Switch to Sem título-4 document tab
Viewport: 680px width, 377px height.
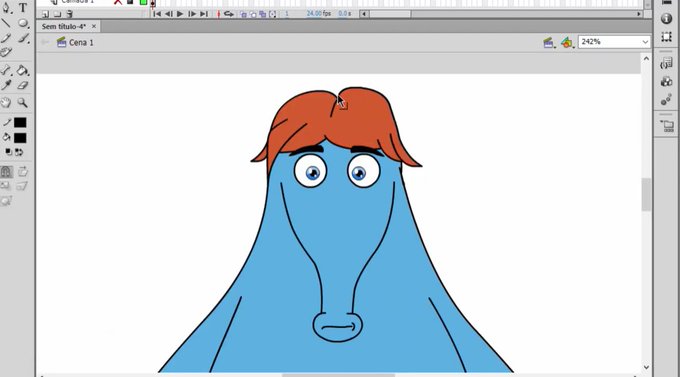(64, 26)
